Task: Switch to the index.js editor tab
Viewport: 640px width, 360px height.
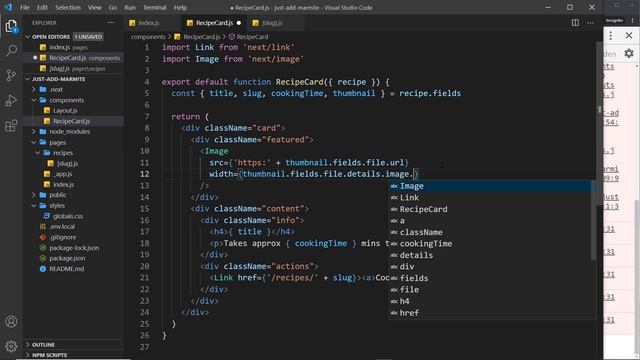Action: coord(152,23)
